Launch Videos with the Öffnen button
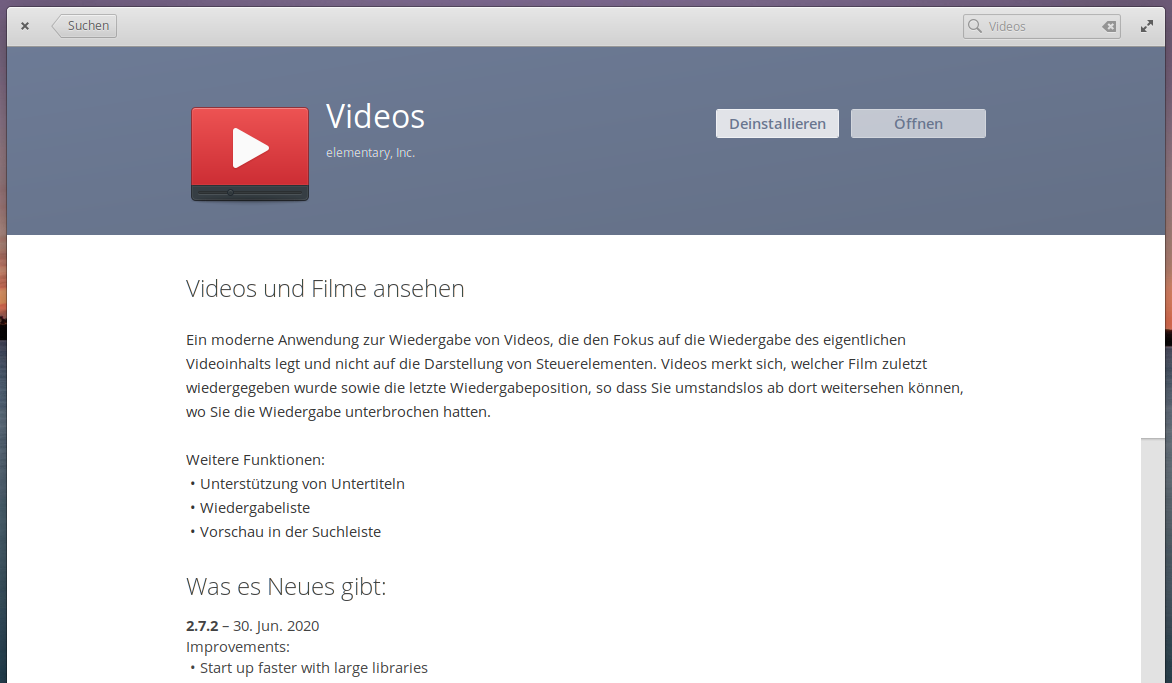This screenshot has height=683, width=1172. (918, 124)
